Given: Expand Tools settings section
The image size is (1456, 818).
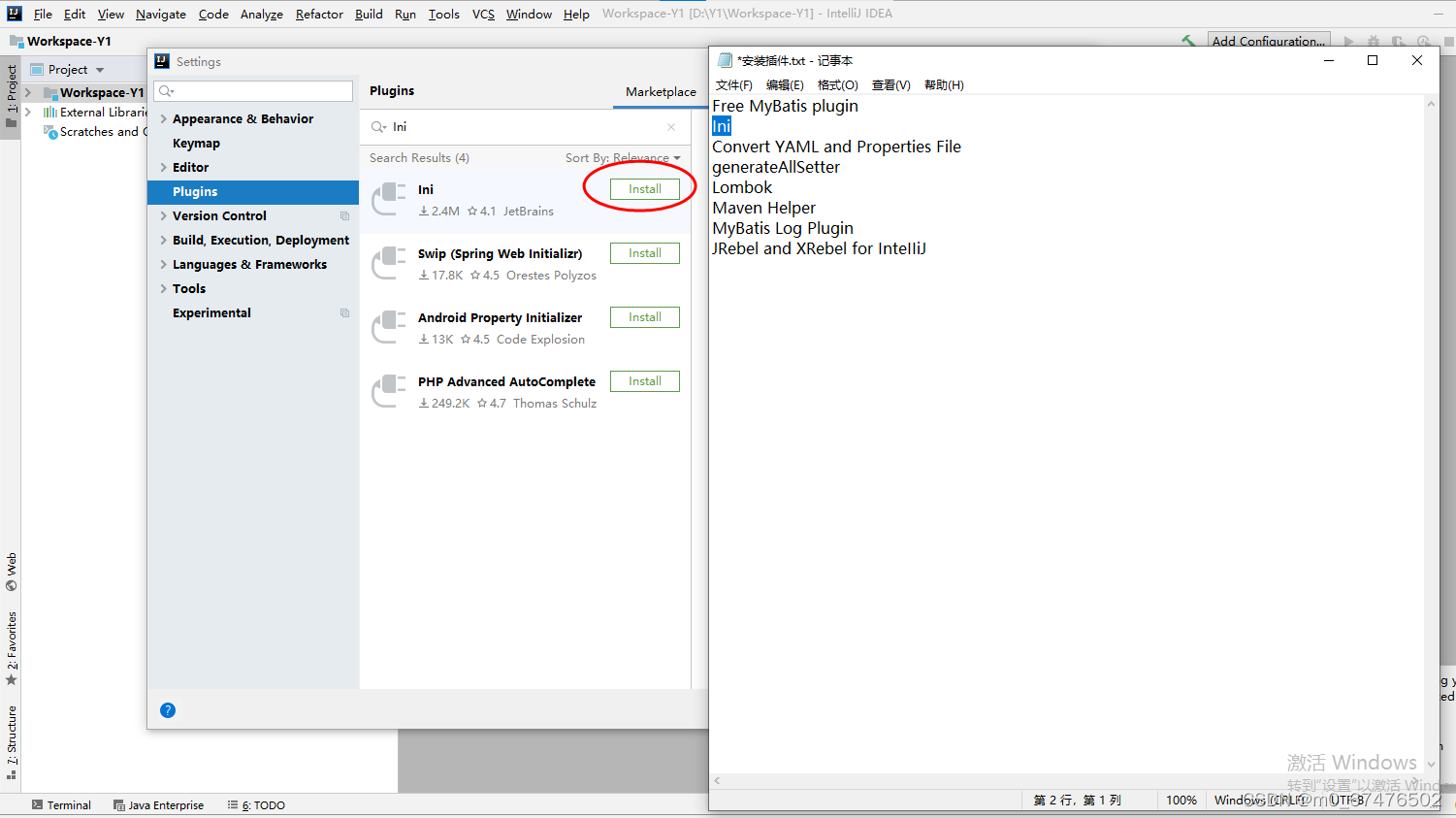Looking at the screenshot, I should [163, 289].
